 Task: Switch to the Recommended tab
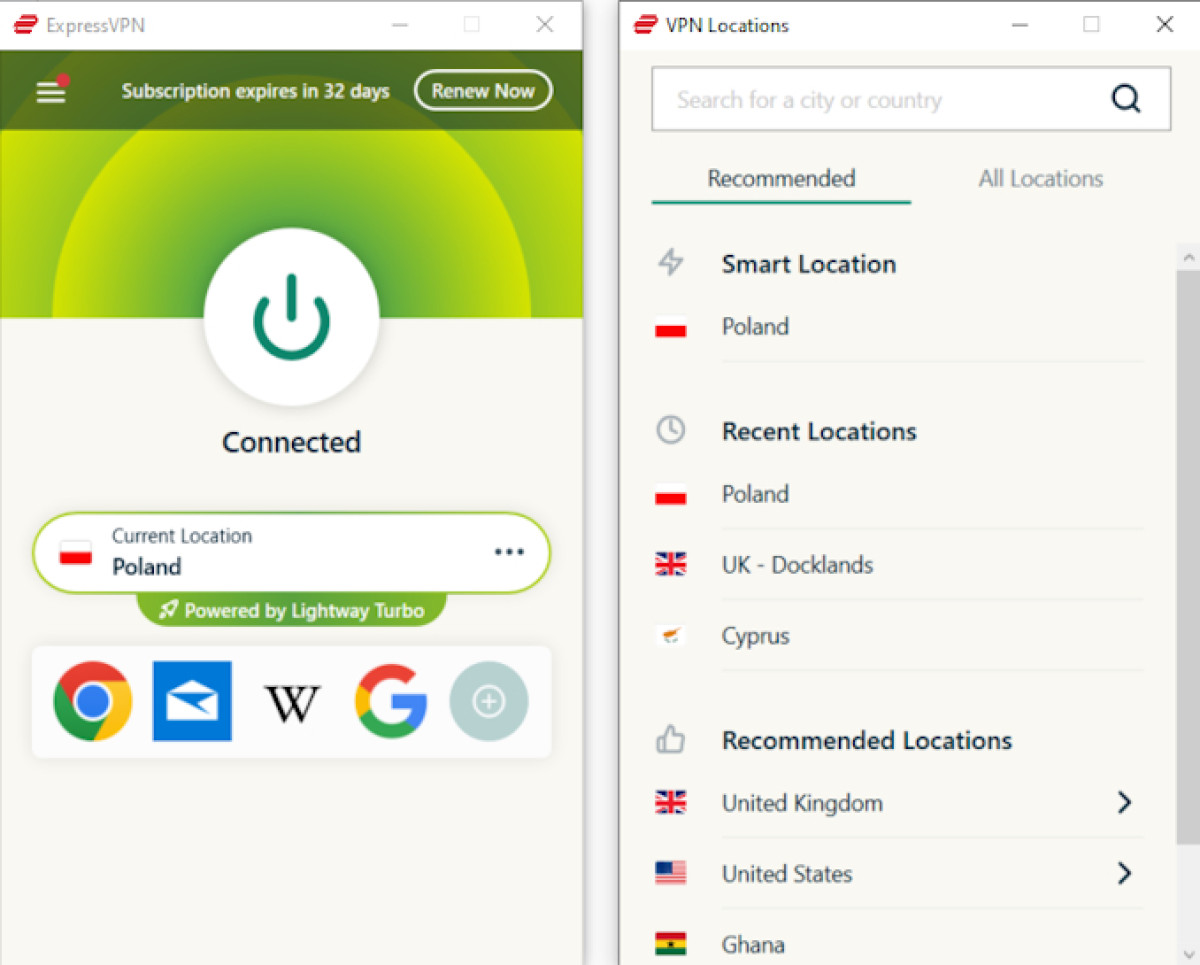click(781, 179)
